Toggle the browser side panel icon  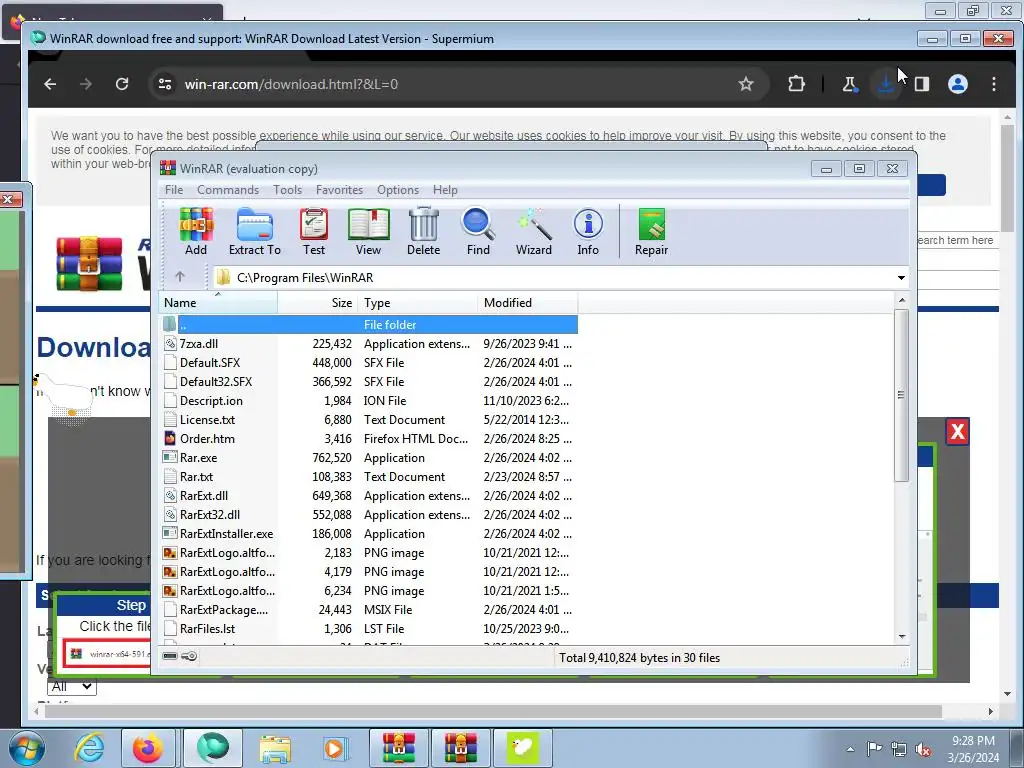point(921,84)
